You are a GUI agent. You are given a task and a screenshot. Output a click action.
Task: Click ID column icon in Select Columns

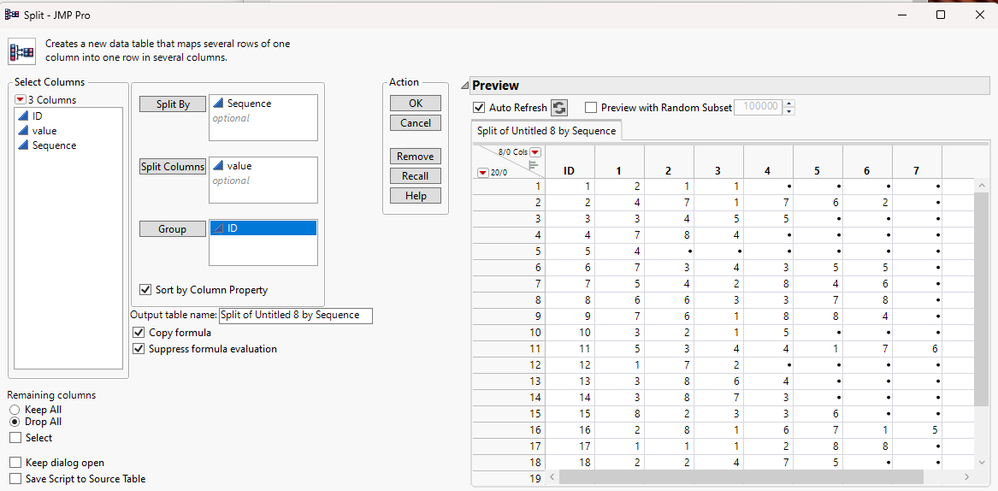coord(22,116)
